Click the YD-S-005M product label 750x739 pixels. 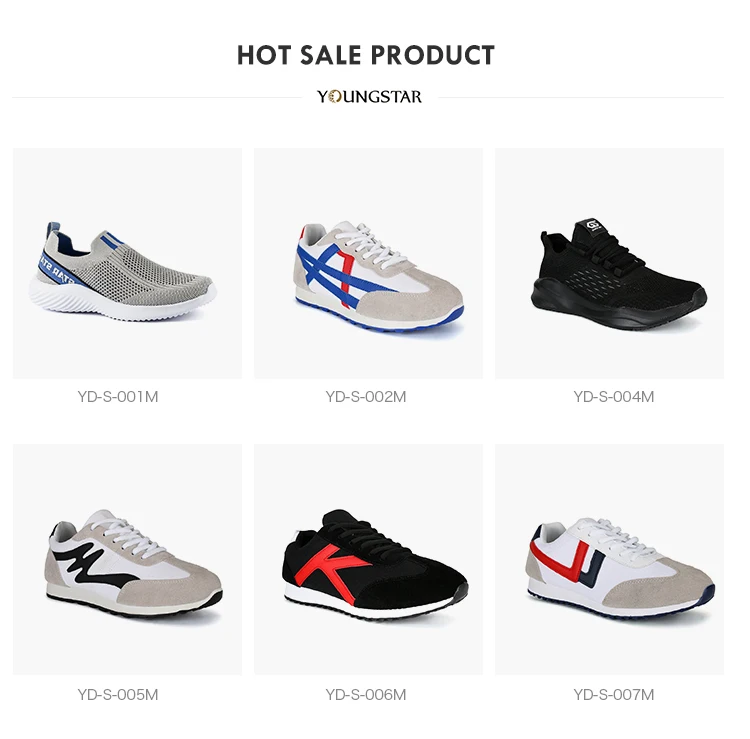point(118,695)
